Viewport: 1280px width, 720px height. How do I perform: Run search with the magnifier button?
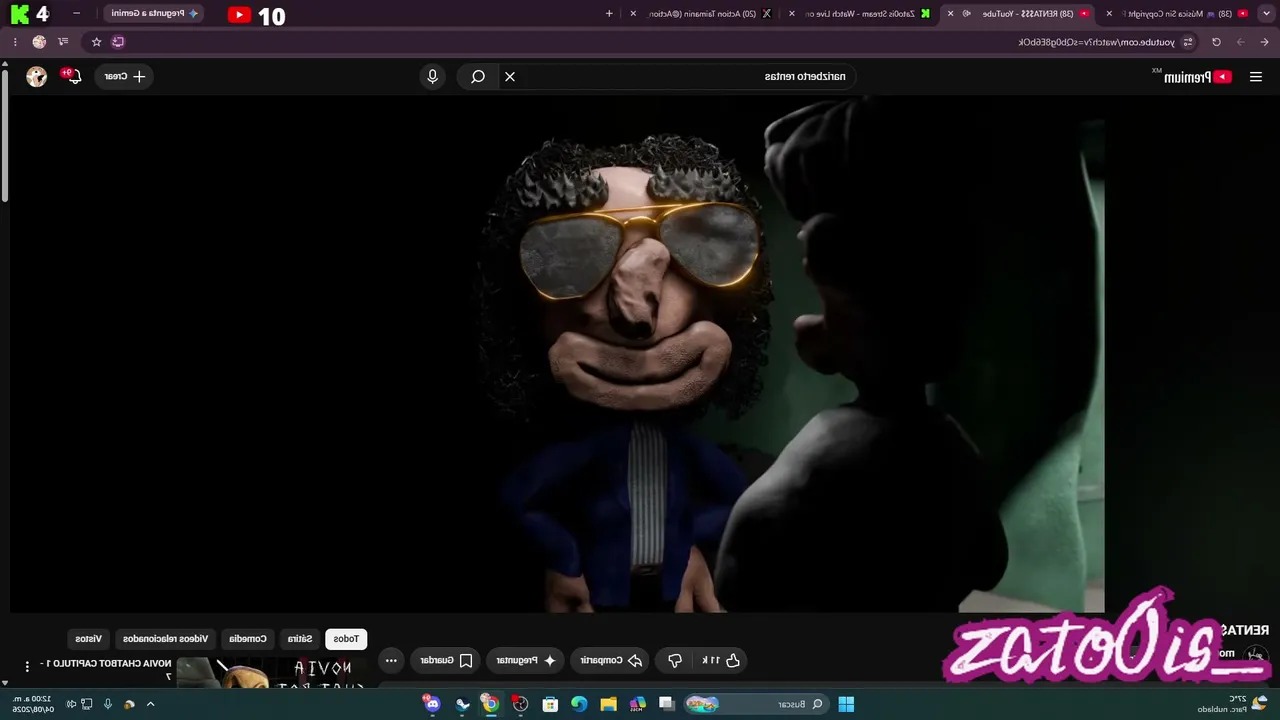pyautogui.click(x=478, y=77)
